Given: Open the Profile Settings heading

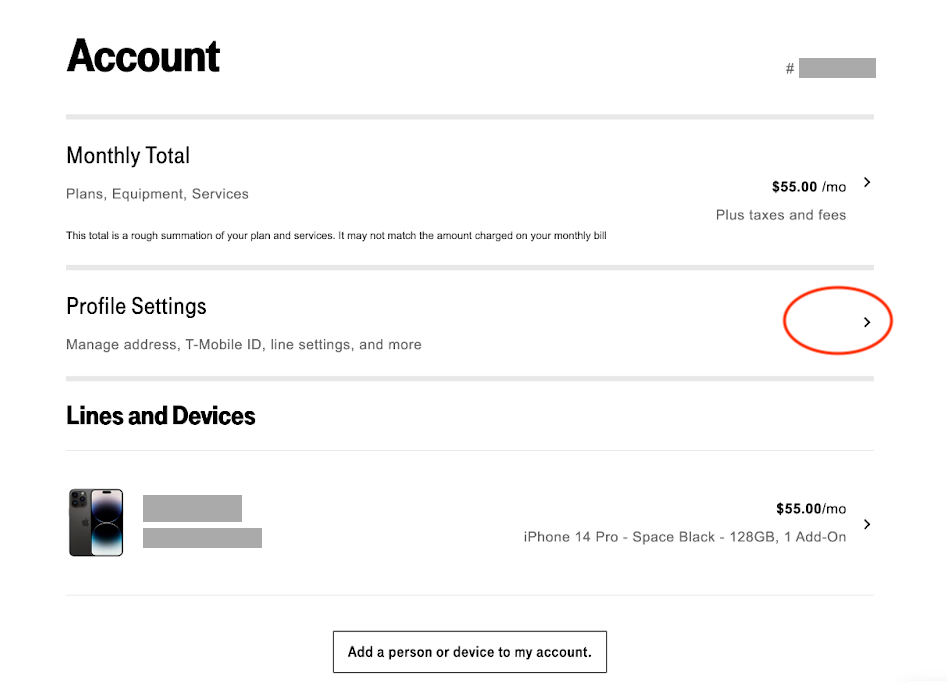Looking at the screenshot, I should [136, 306].
